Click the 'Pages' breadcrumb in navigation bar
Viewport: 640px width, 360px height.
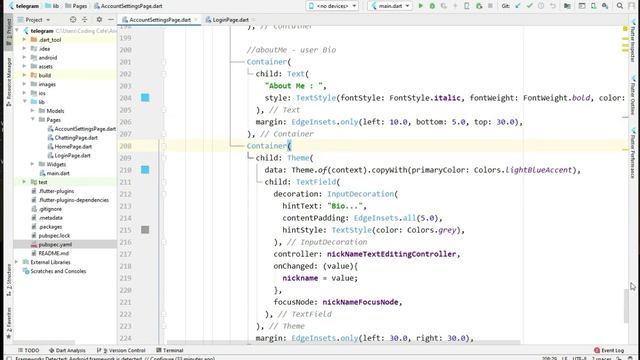tap(79, 6)
